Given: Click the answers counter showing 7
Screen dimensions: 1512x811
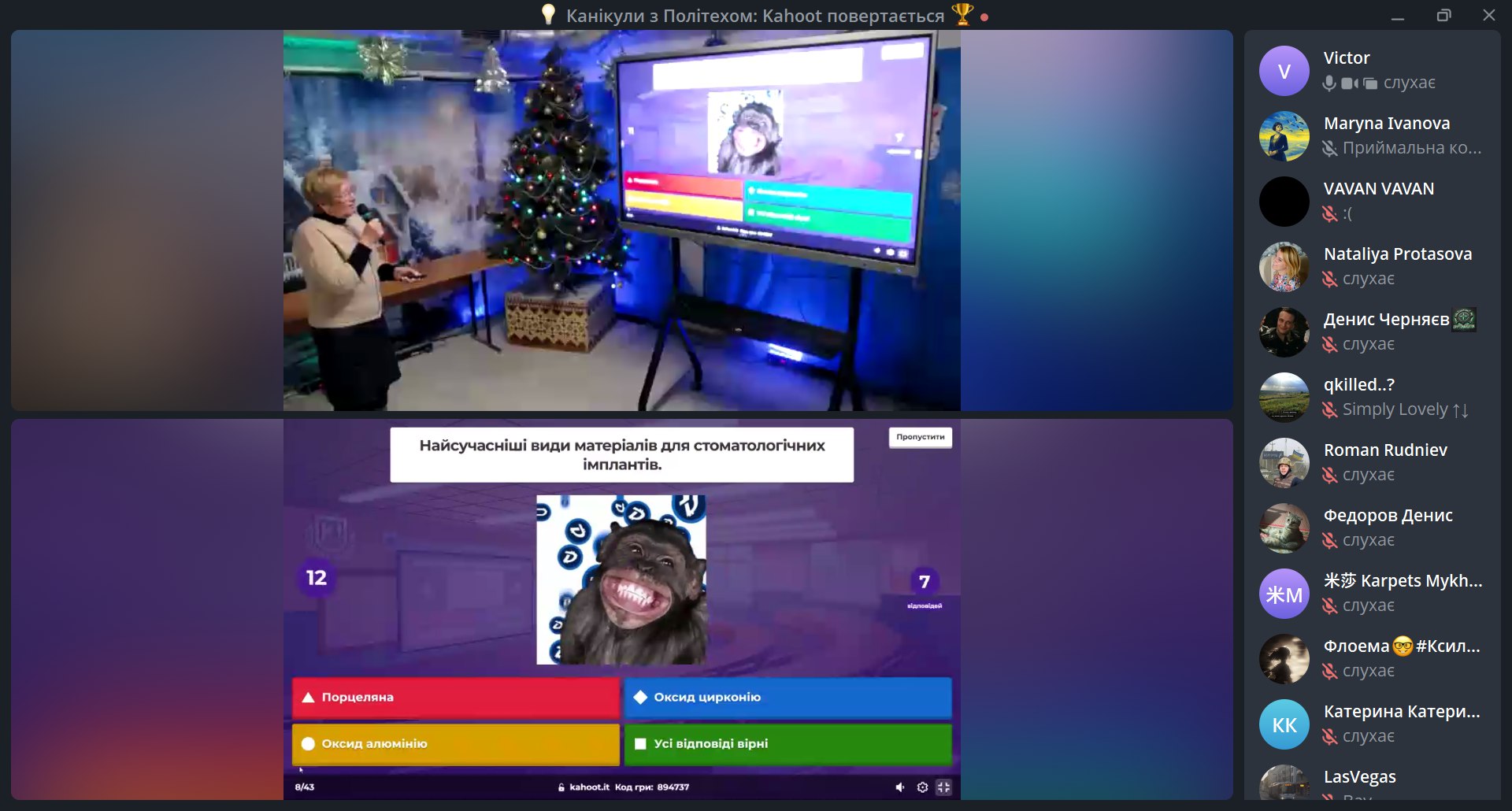Looking at the screenshot, I should tap(925, 582).
